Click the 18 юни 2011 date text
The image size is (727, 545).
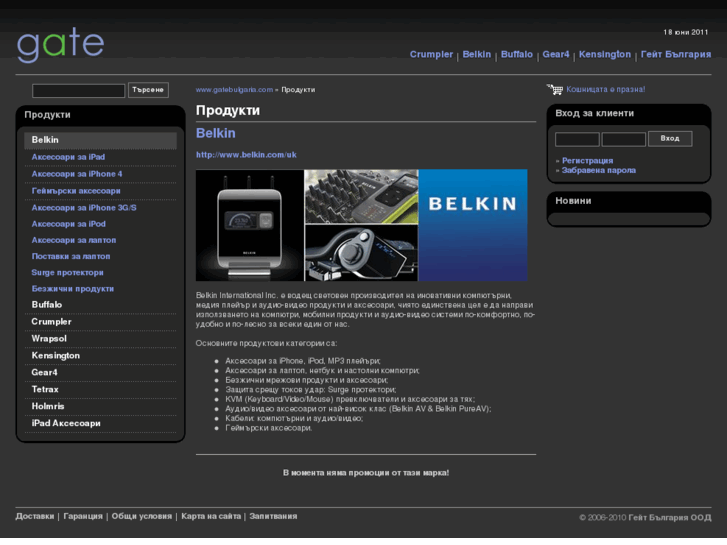coord(686,32)
